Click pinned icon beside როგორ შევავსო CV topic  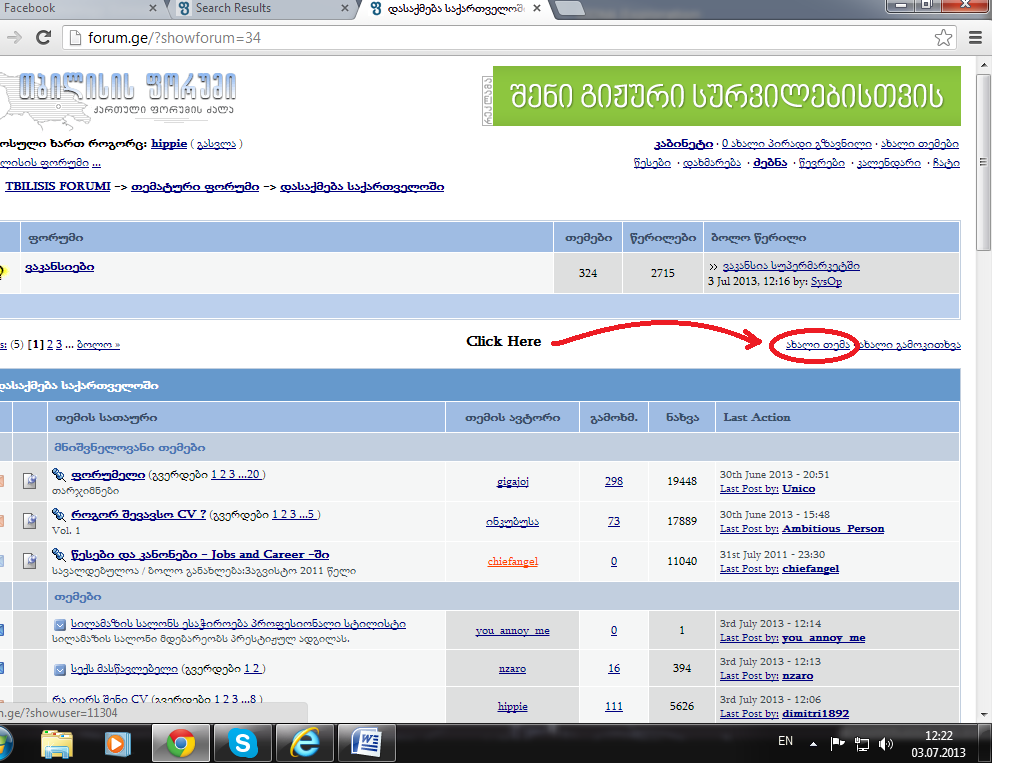59,515
